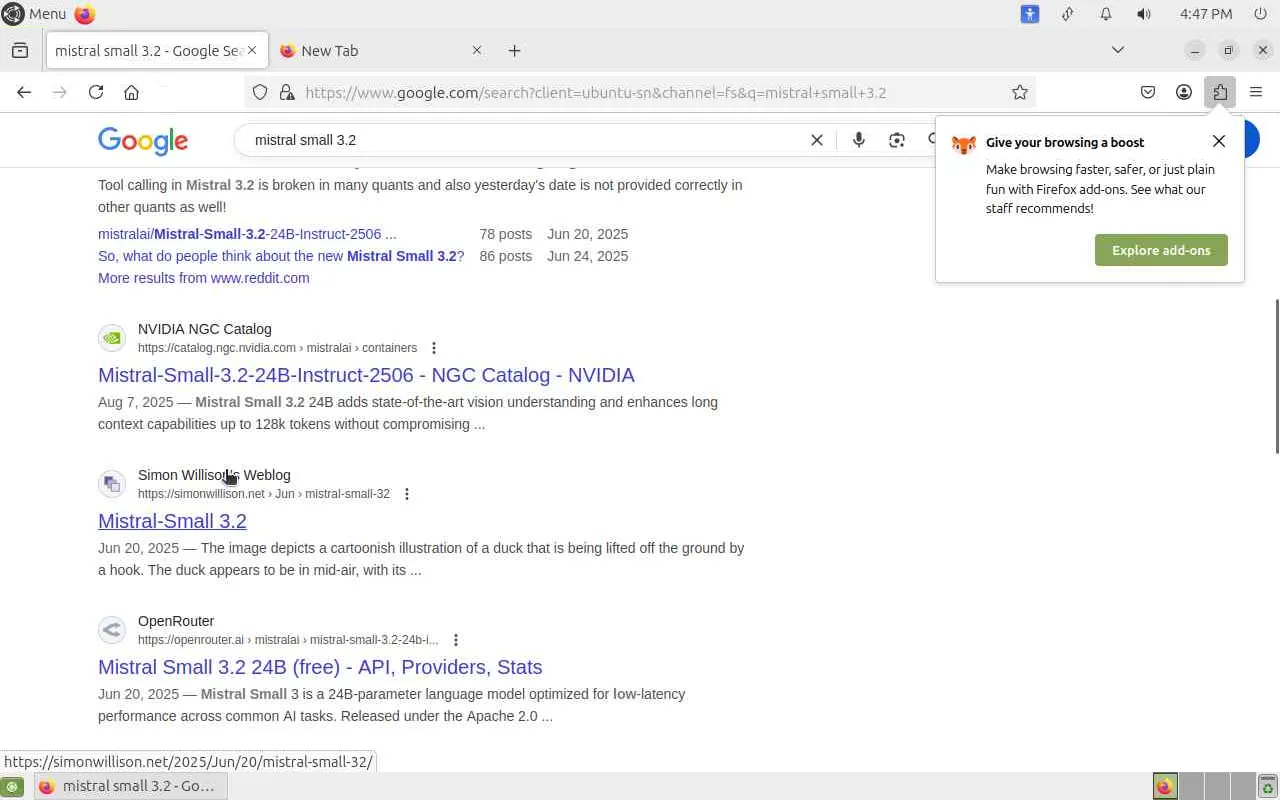This screenshot has width=1280, height=800.
Task: Click the page vertical scrollbar thumb
Action: tap(1276, 376)
